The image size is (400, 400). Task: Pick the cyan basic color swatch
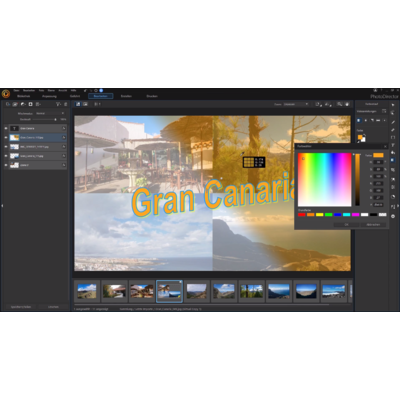(x=347, y=215)
